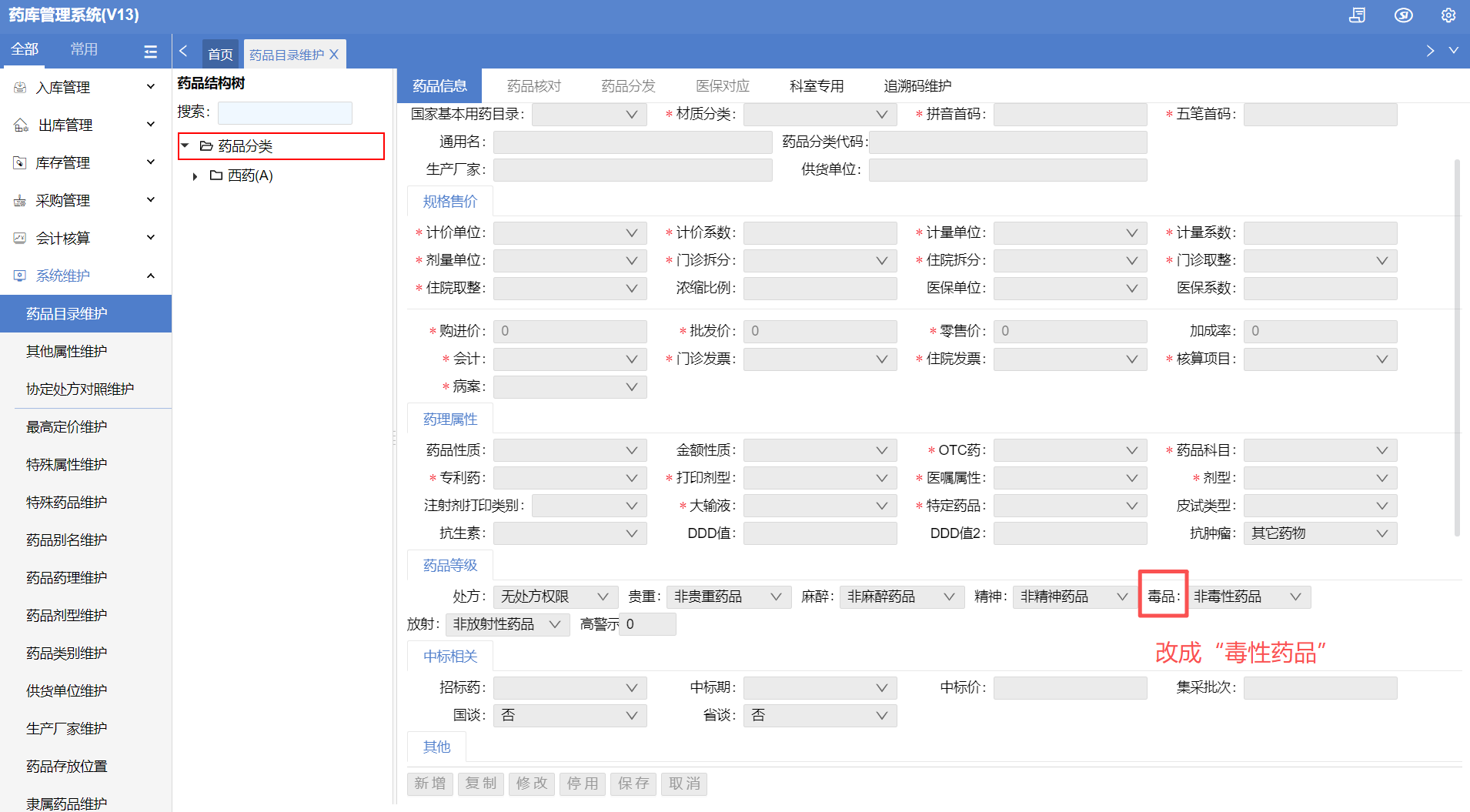Open the 贵重 dropdown
Image resolution: width=1470 pixels, height=812 pixels.
pos(729,597)
